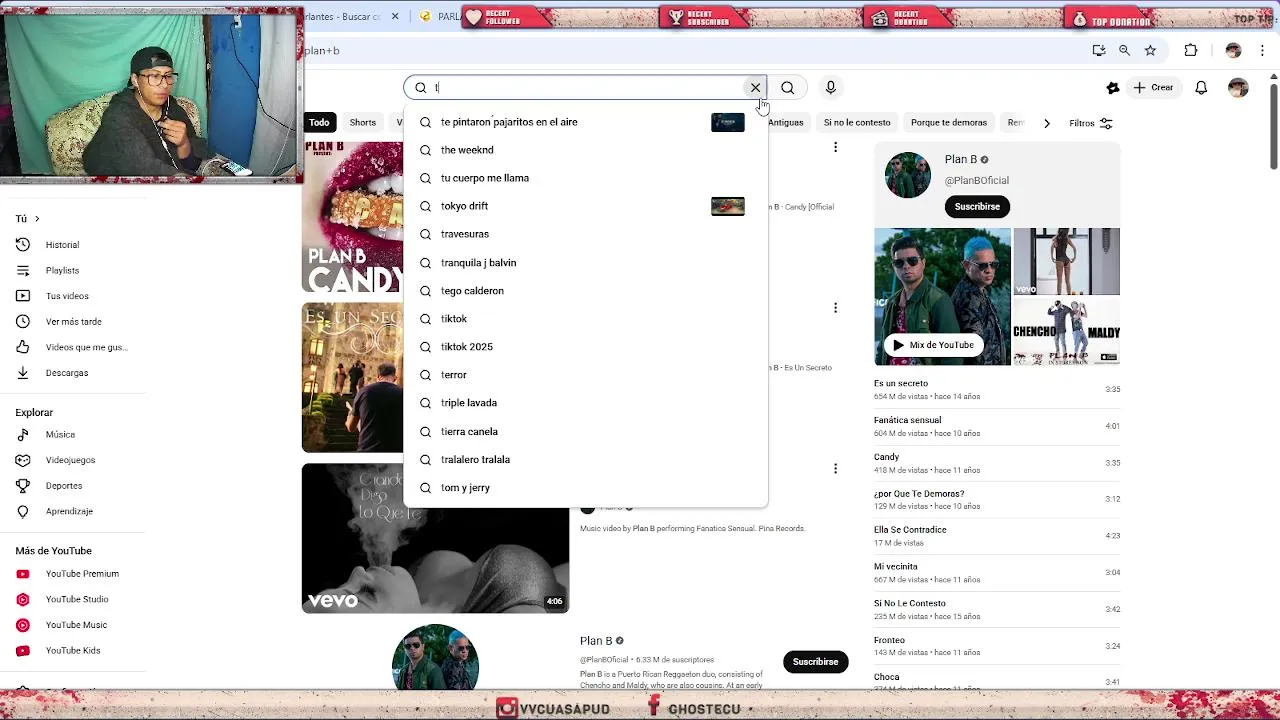Select suggestion 'tego calderon'
1280x720 pixels.
585,291
